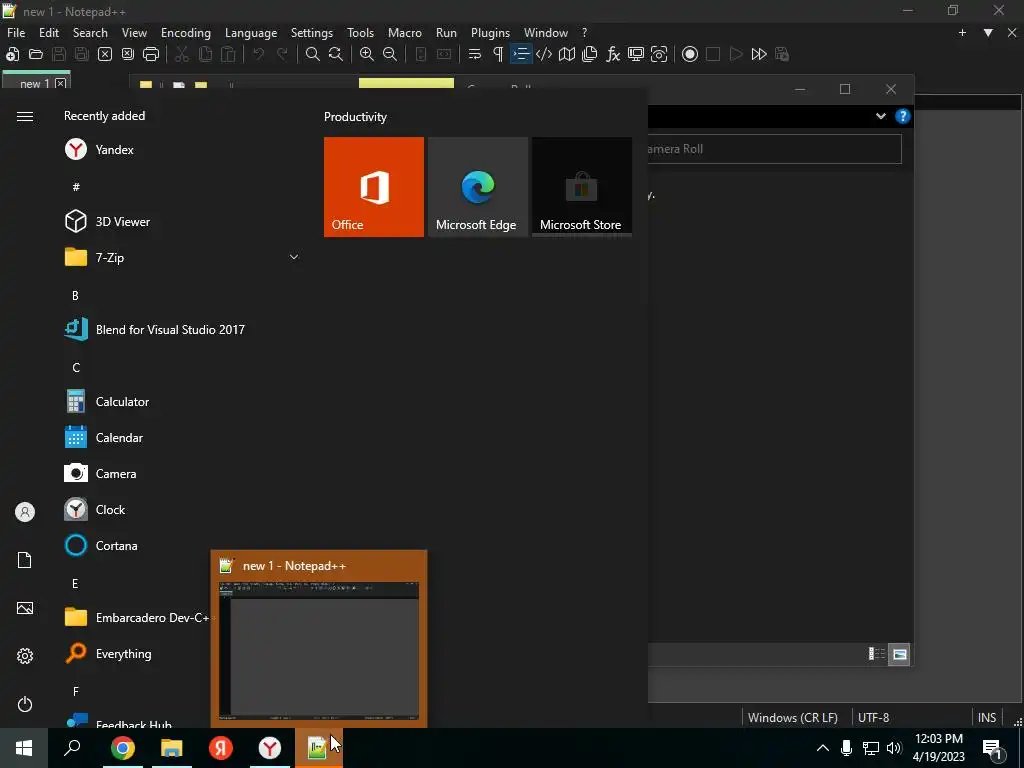
Task: Expand the Explorer window ribbon chevron
Action: pos(881,116)
